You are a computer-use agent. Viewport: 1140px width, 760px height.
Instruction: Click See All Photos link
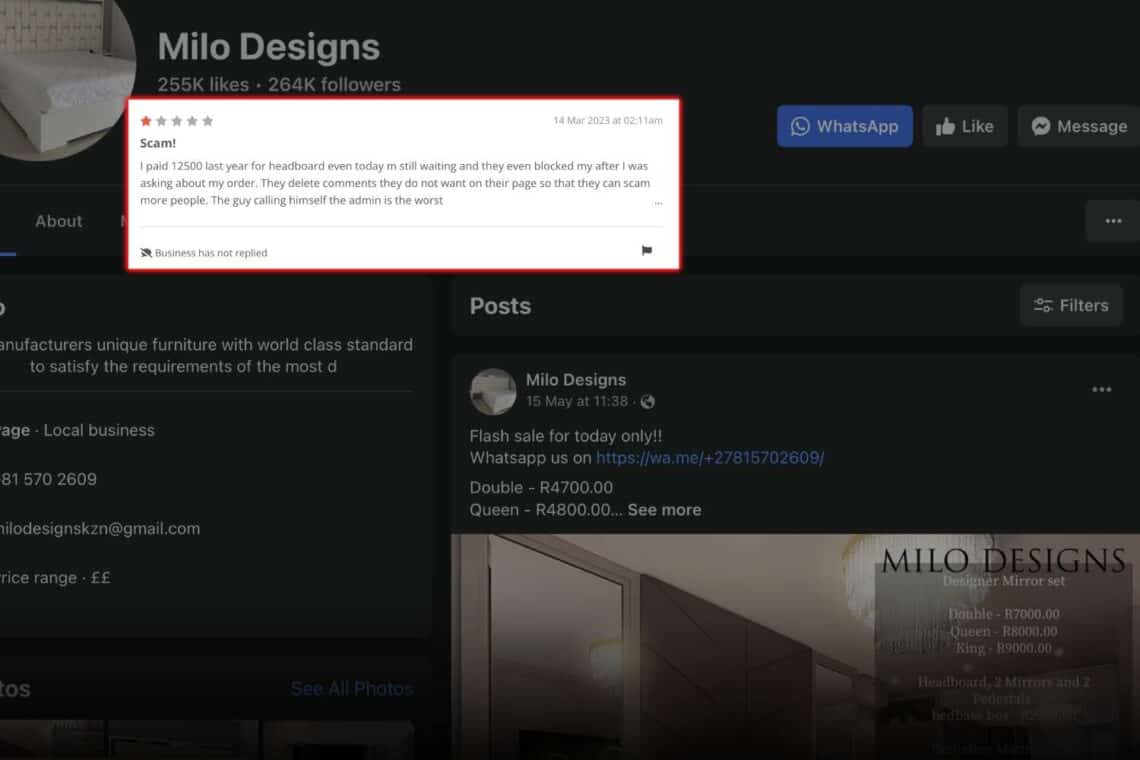pyautogui.click(x=351, y=689)
